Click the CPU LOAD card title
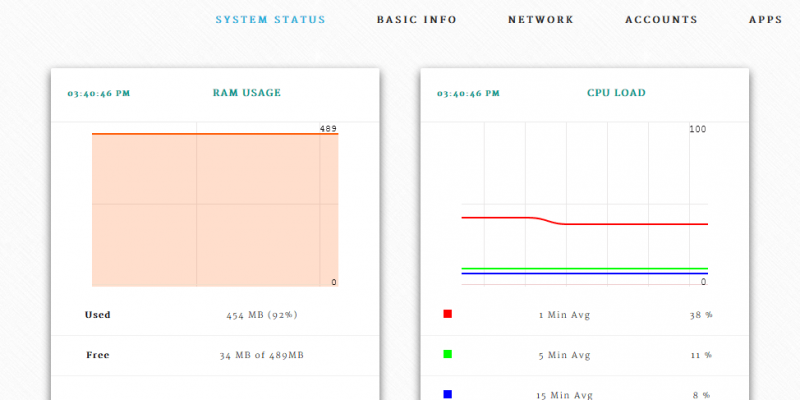800x400 pixels. pyautogui.click(x=616, y=93)
